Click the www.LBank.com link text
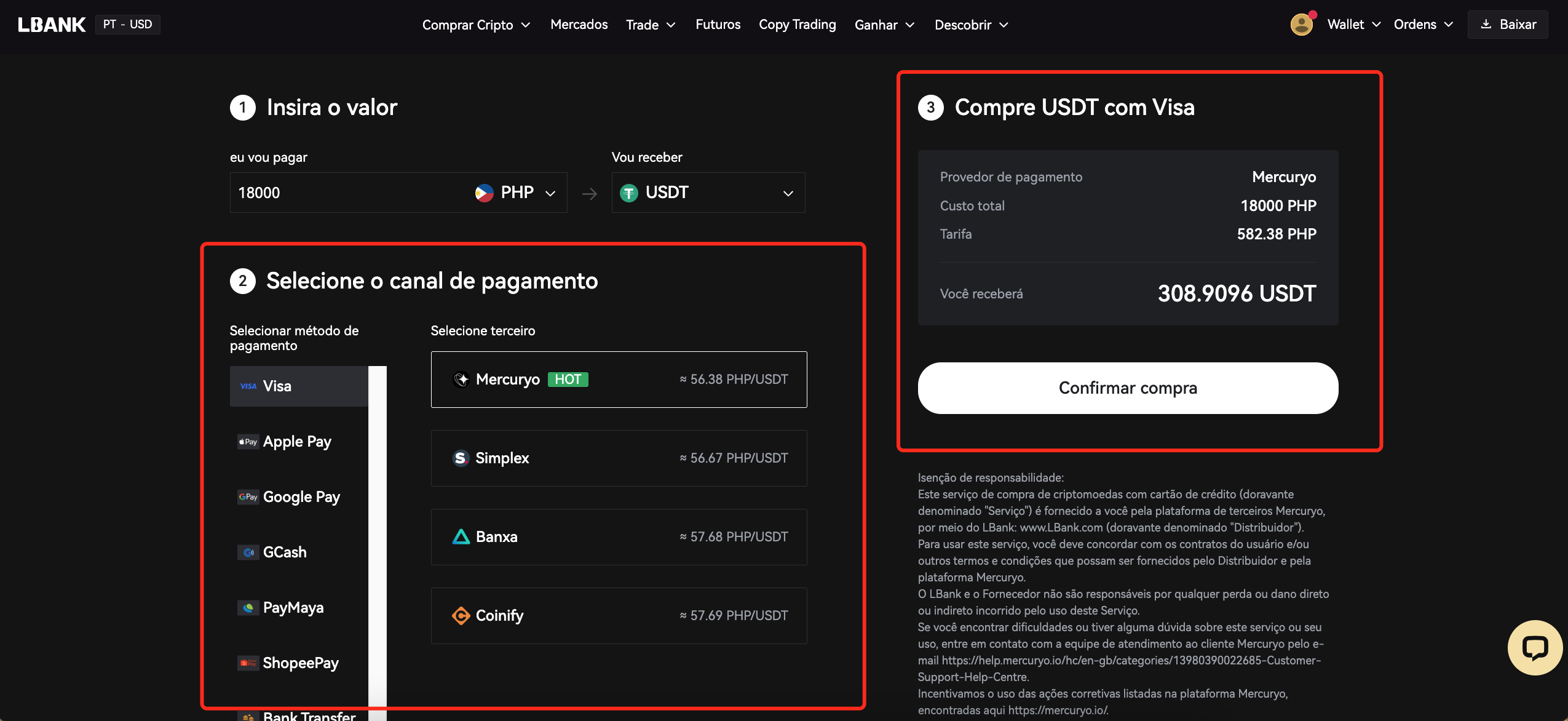The height and width of the screenshot is (721, 1568). pyautogui.click(x=1061, y=528)
